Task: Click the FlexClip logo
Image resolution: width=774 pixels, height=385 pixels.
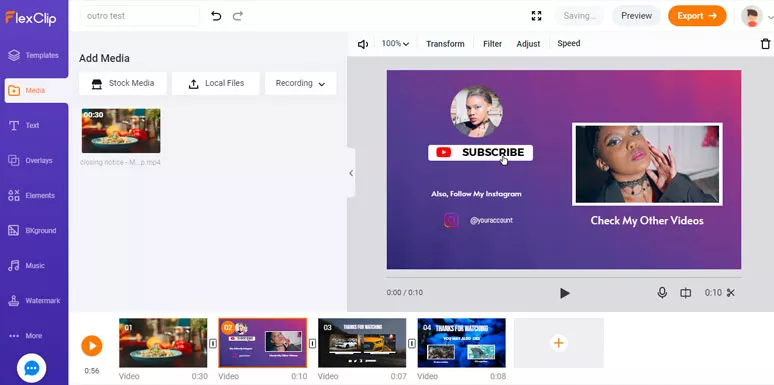Action: tap(31, 18)
